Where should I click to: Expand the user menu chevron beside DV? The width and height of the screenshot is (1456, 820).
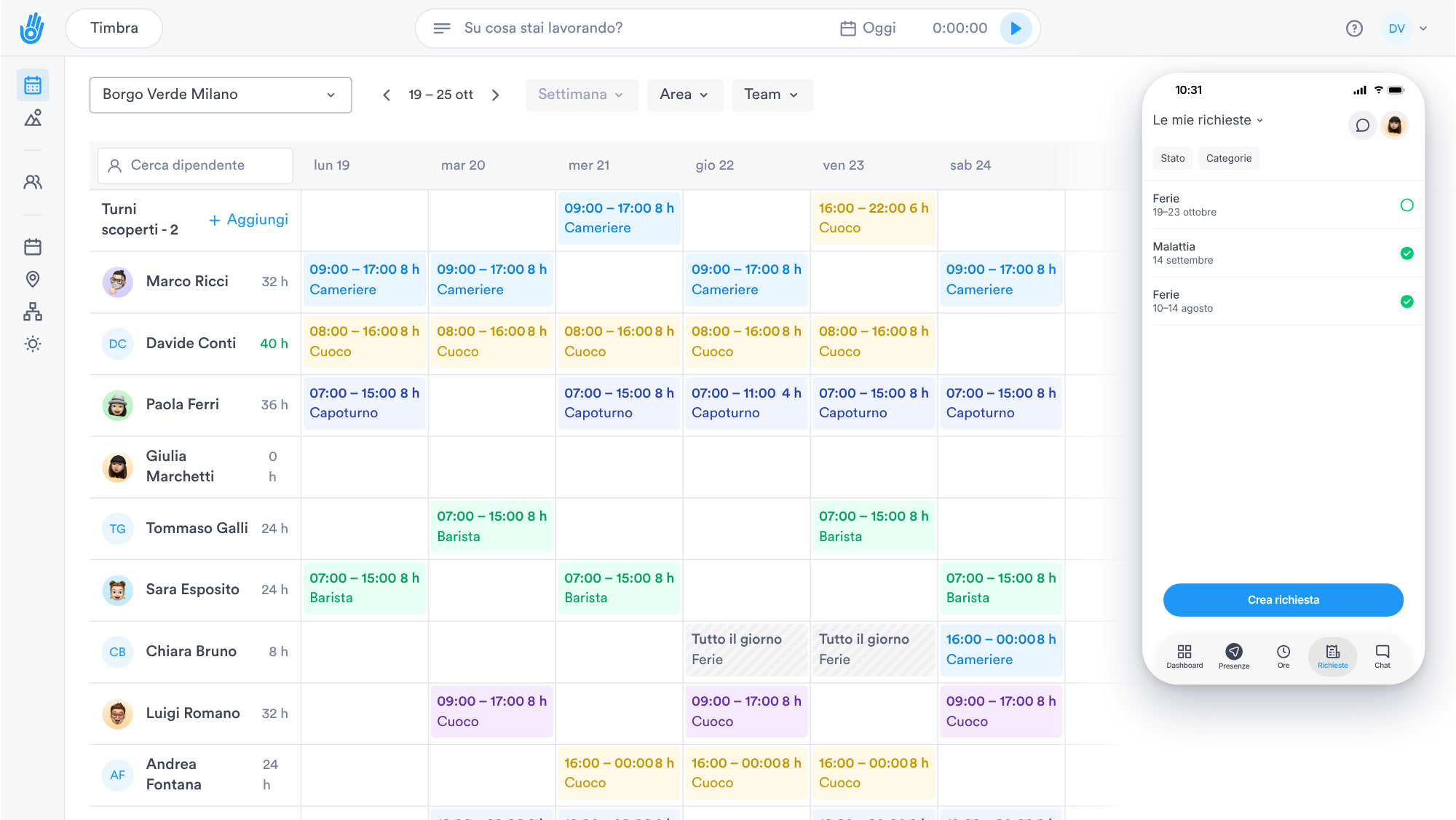tap(1423, 28)
